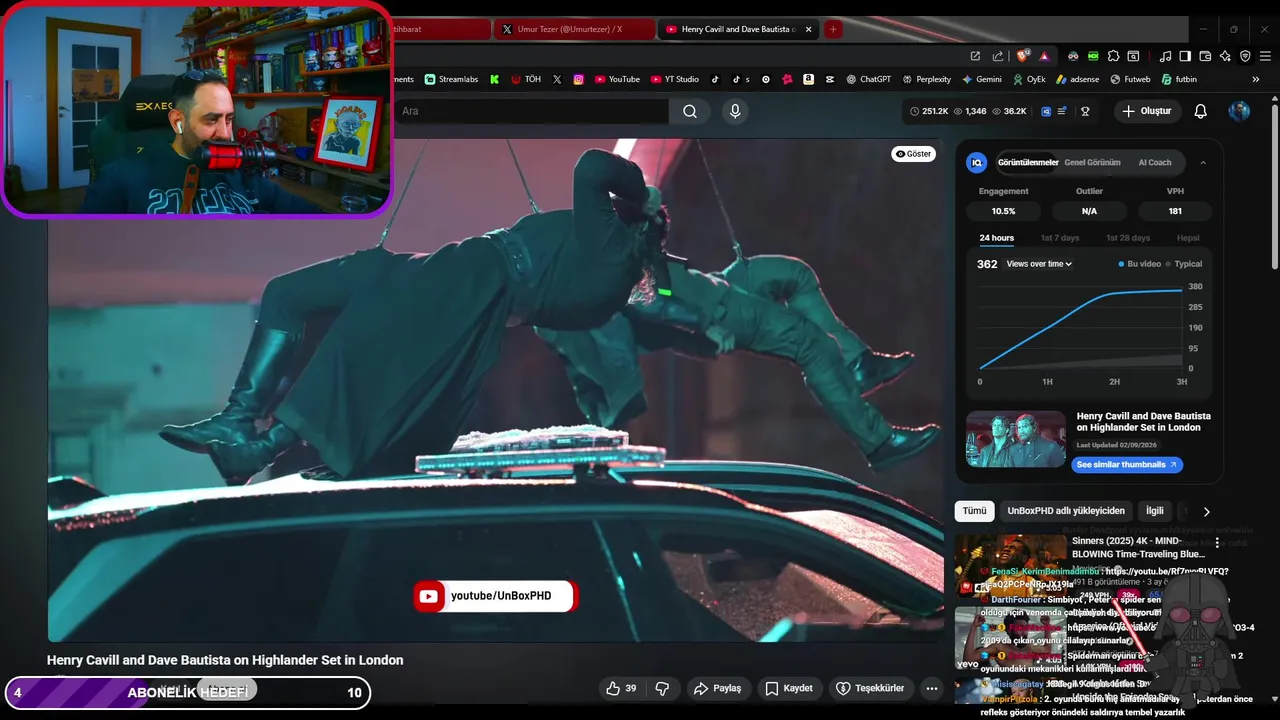
Task: Click the YouTube search magnifier button
Action: point(690,111)
